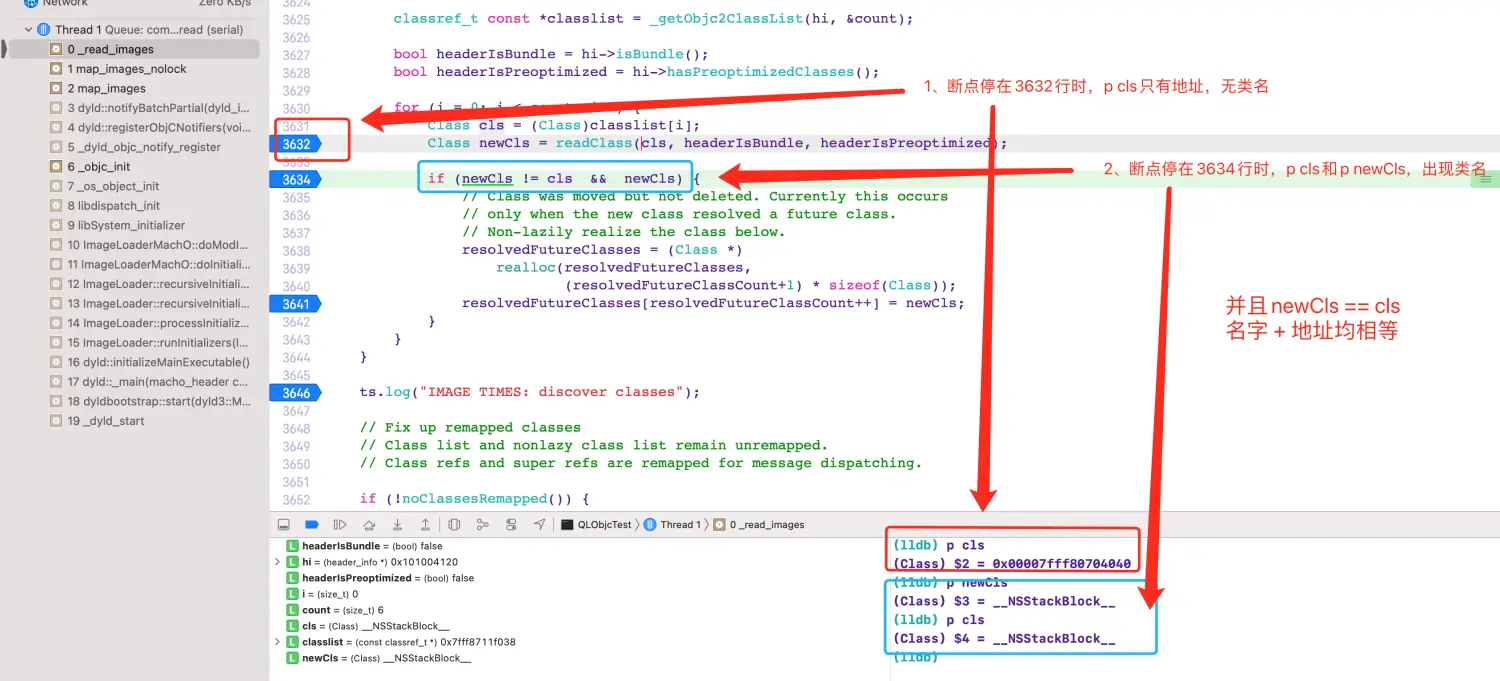Viewport: 1500px width, 681px height.
Task: Toggle breakpoint on line 3632
Action: [296, 144]
